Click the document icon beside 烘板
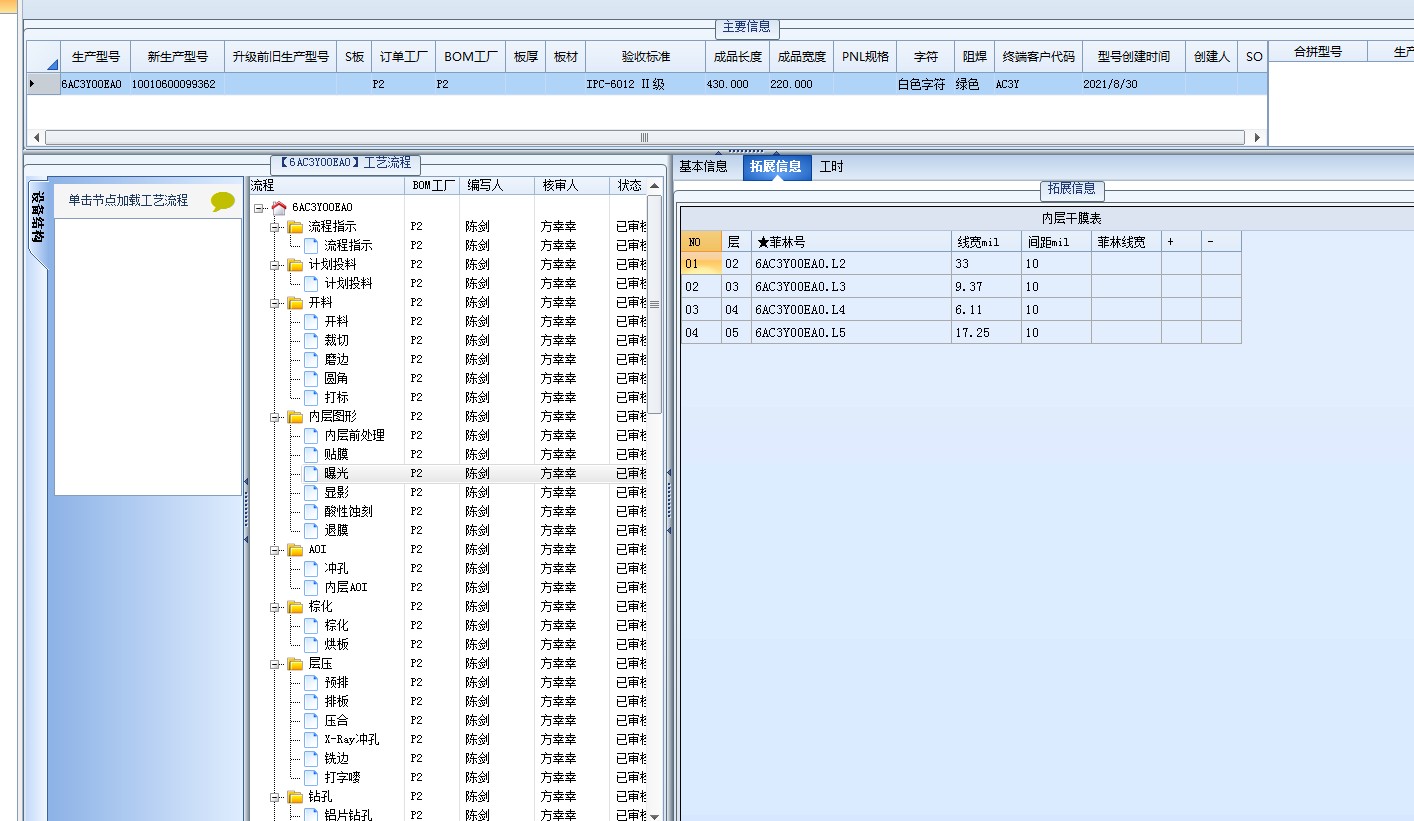 point(311,644)
